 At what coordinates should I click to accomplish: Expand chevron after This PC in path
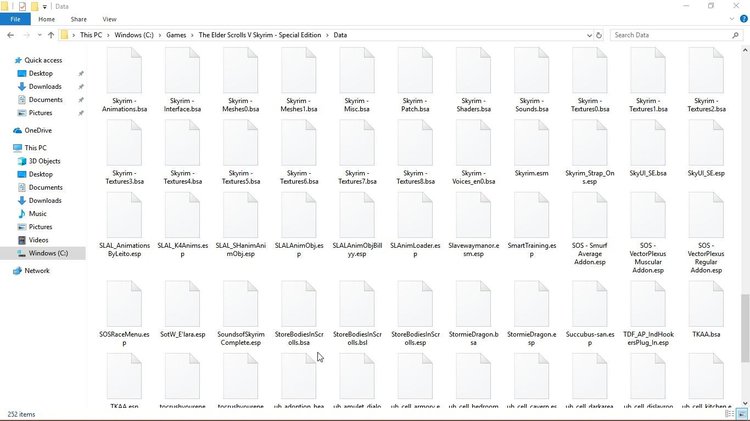[108, 35]
